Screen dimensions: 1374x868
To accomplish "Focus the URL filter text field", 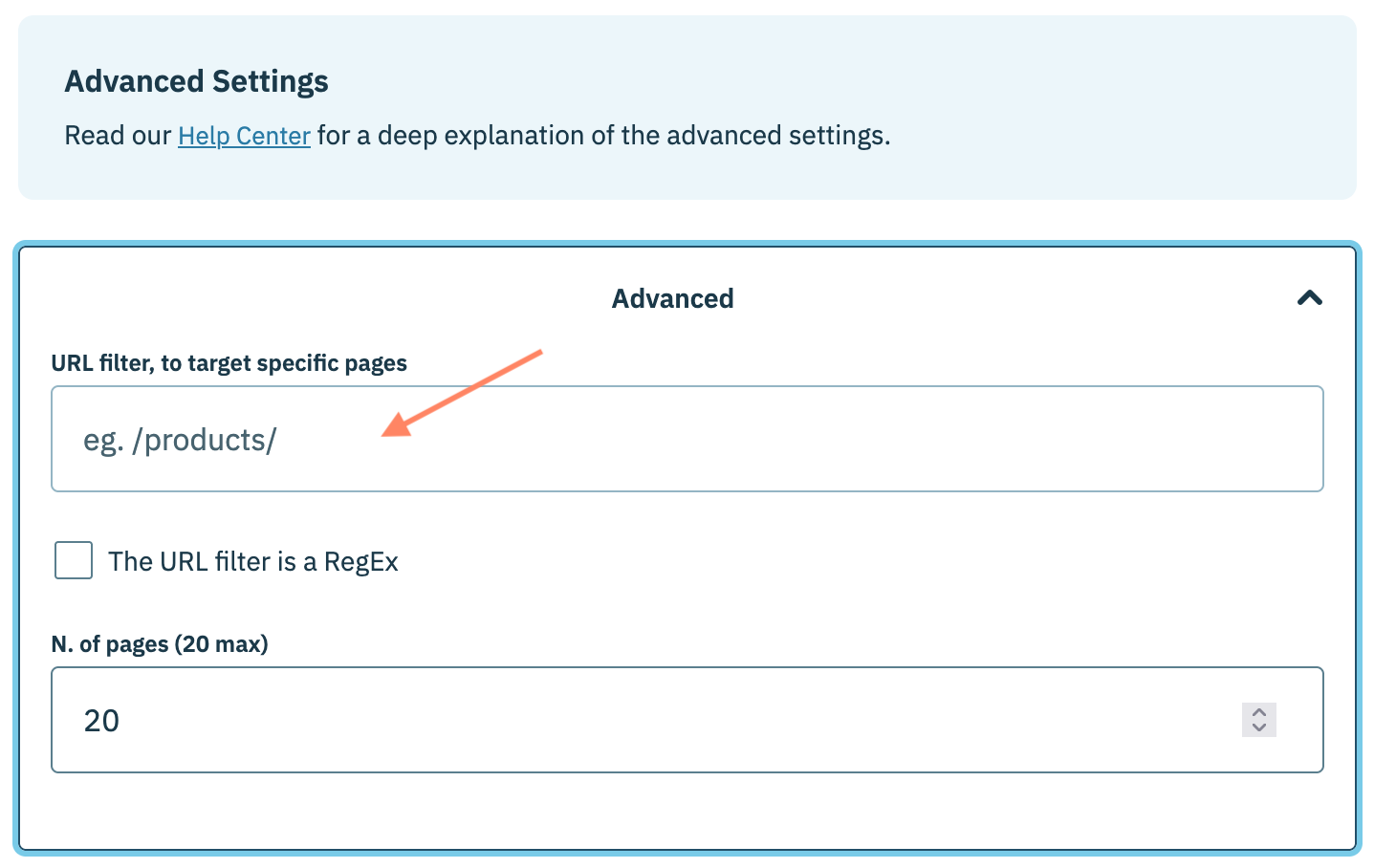I will coord(687,439).
